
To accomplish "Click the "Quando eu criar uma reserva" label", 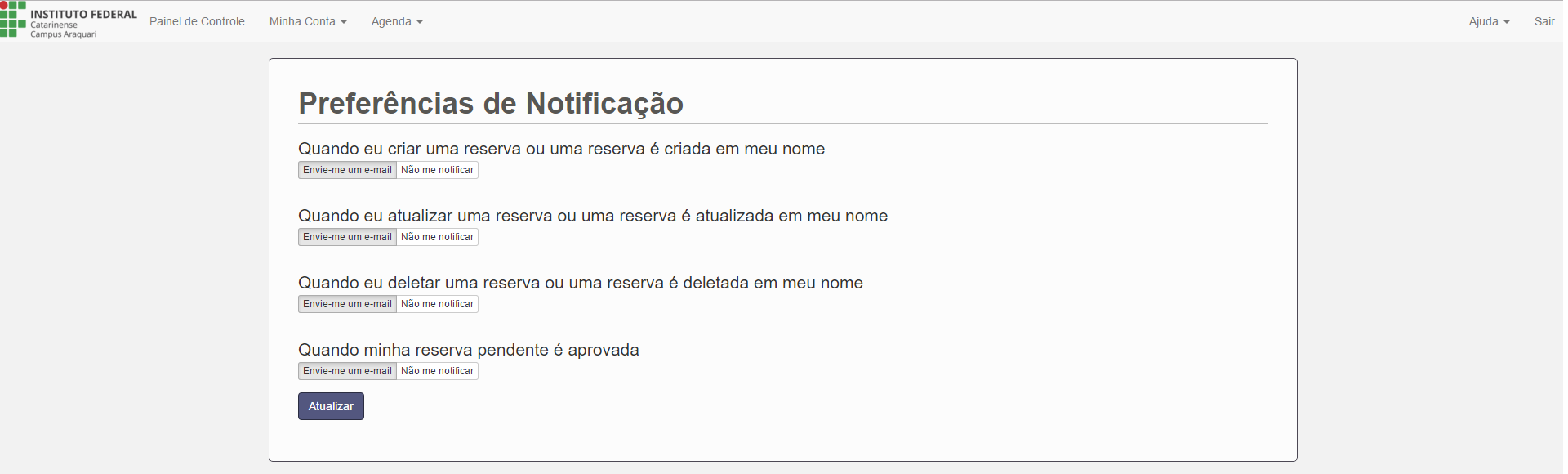I will [561, 149].
